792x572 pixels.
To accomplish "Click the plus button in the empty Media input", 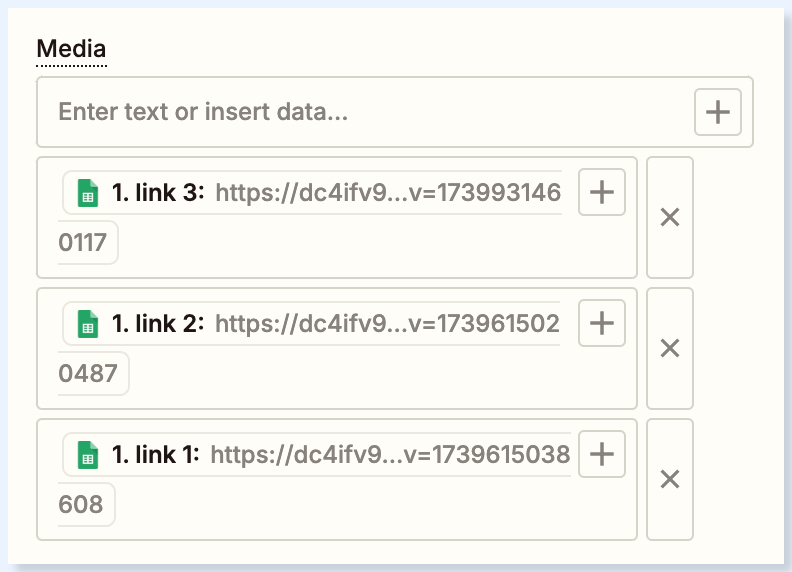I will 718,112.
